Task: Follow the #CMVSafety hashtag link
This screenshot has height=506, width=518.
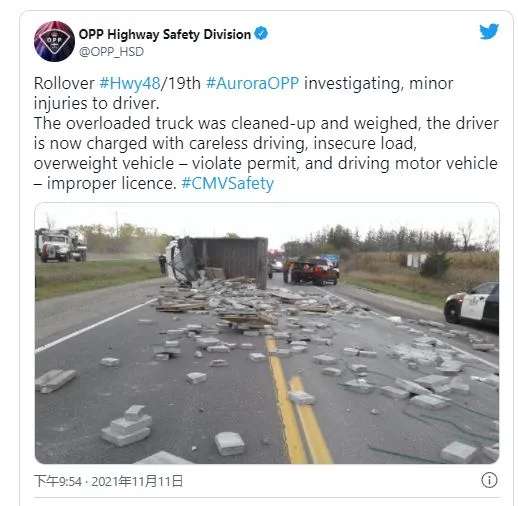Action: click(228, 183)
